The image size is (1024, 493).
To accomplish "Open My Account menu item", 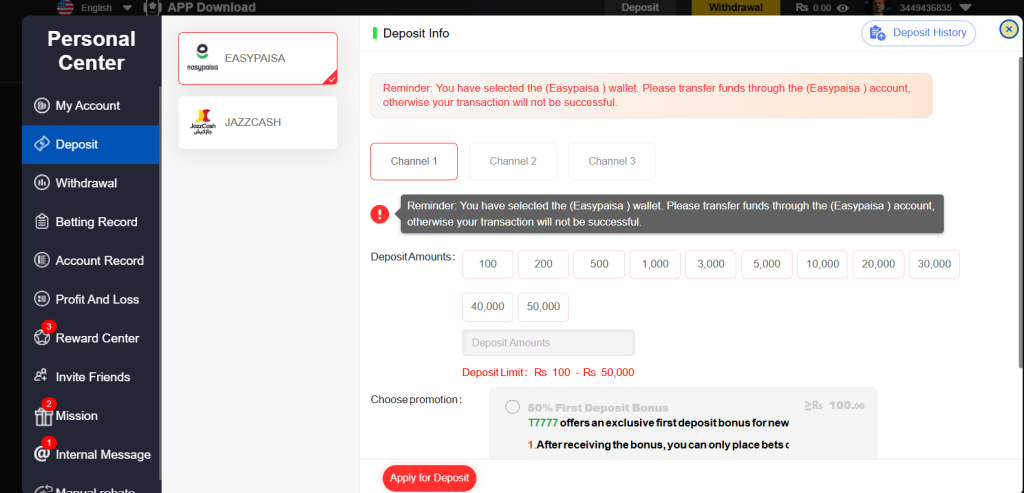I will pos(91,105).
